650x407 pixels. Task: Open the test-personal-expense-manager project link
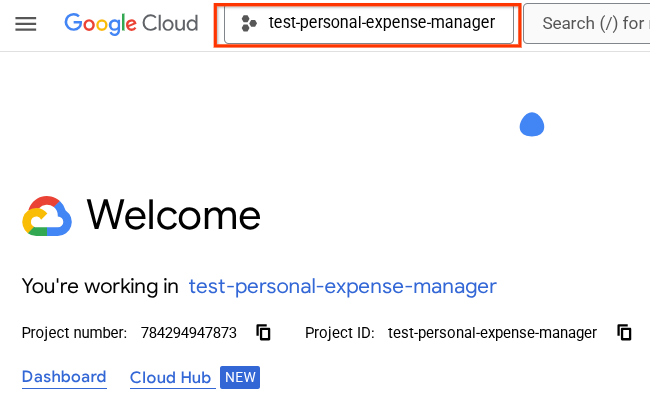(342, 287)
